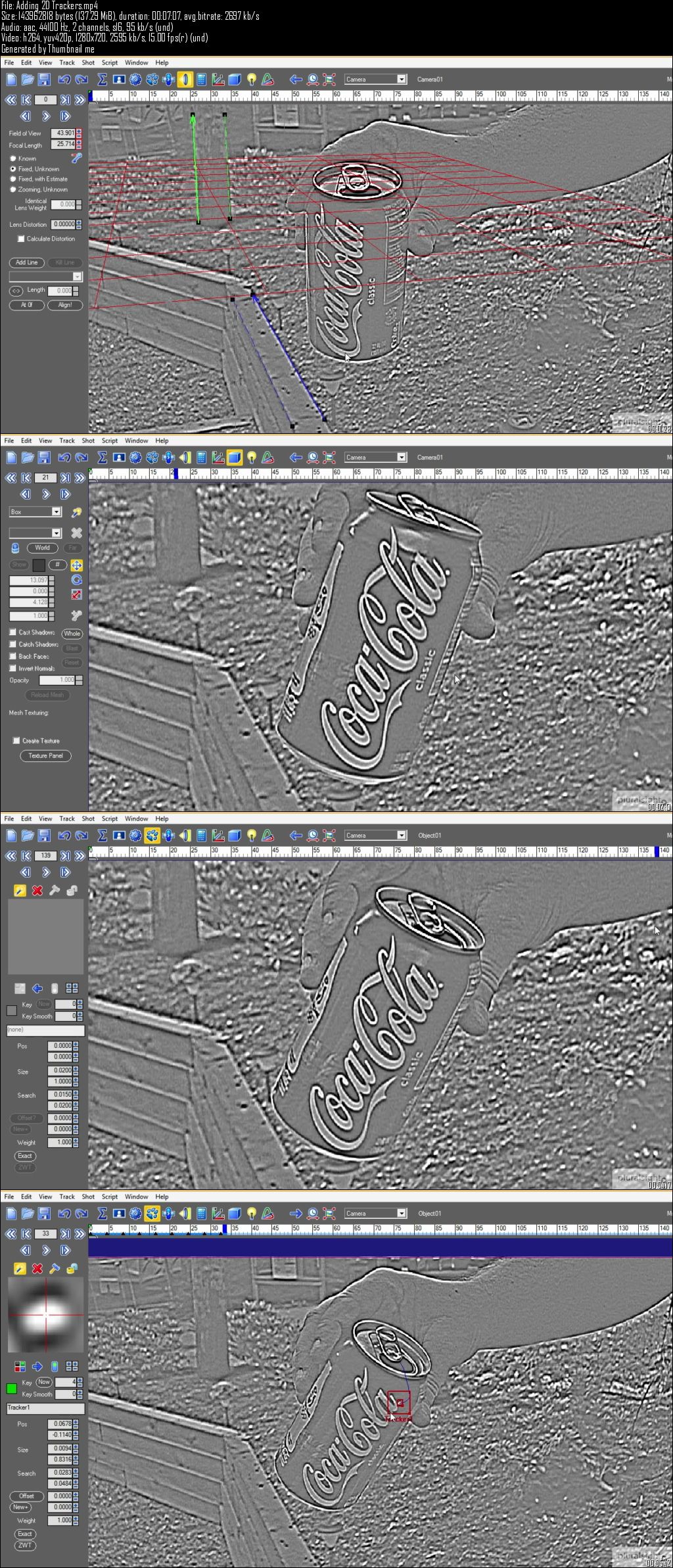Screen dimensions: 673x1568
Task: Click Offset button in Tracker1 panel
Action: click(x=26, y=1496)
